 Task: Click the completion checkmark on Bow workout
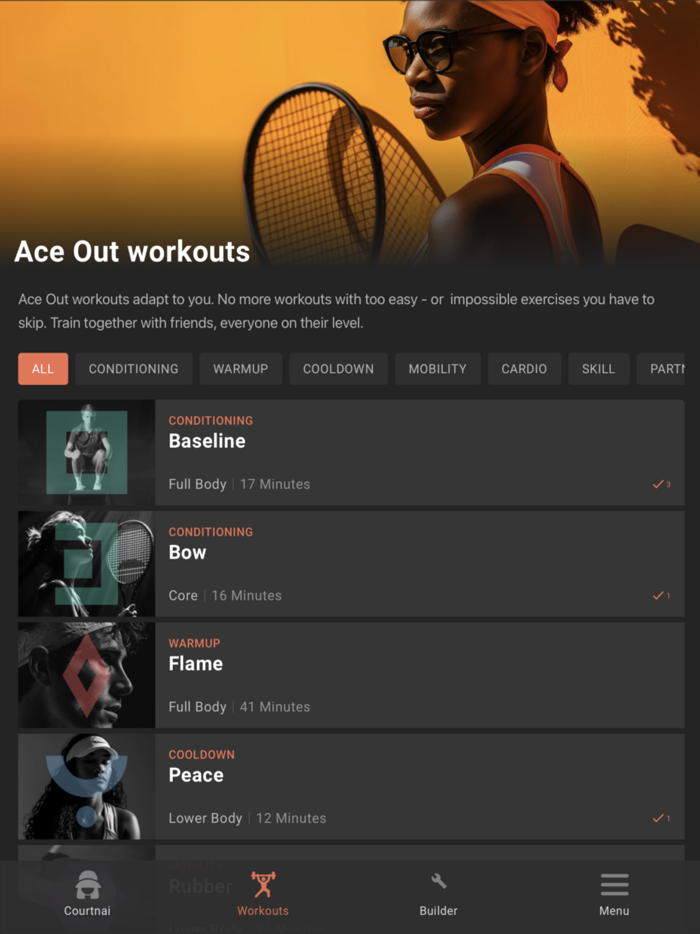660,595
